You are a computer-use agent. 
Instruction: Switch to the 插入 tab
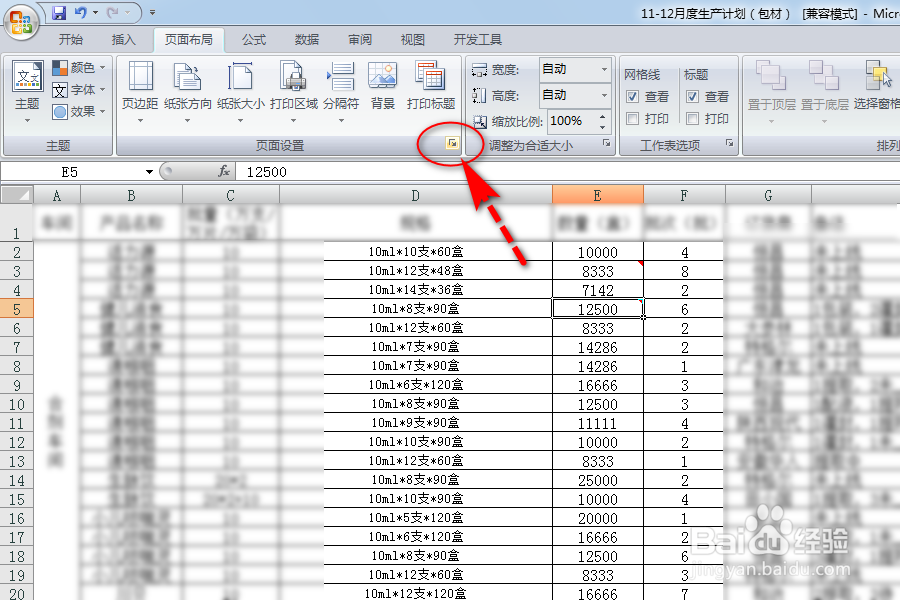click(x=123, y=40)
